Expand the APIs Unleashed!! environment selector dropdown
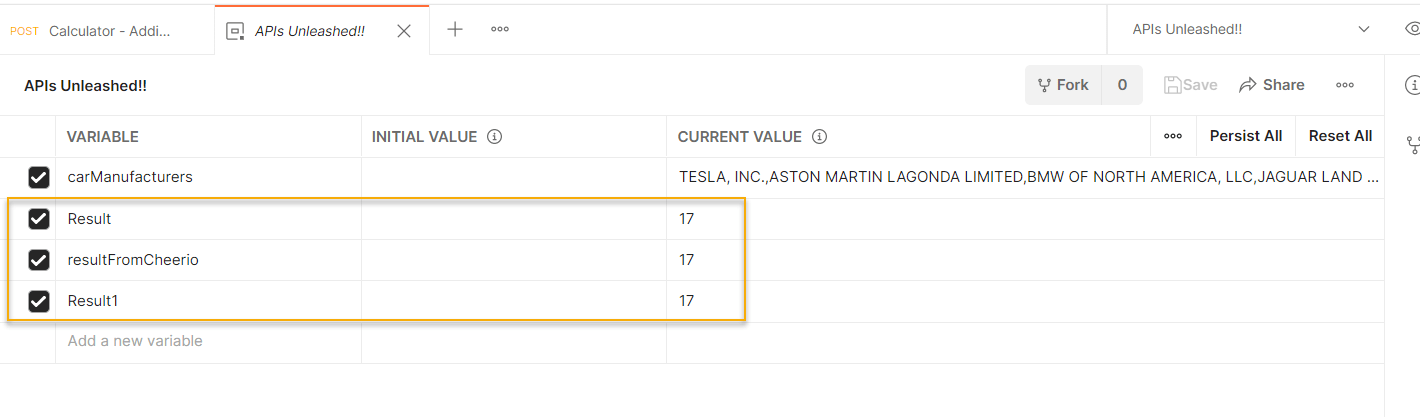This screenshot has width=1420, height=417. point(1364,30)
